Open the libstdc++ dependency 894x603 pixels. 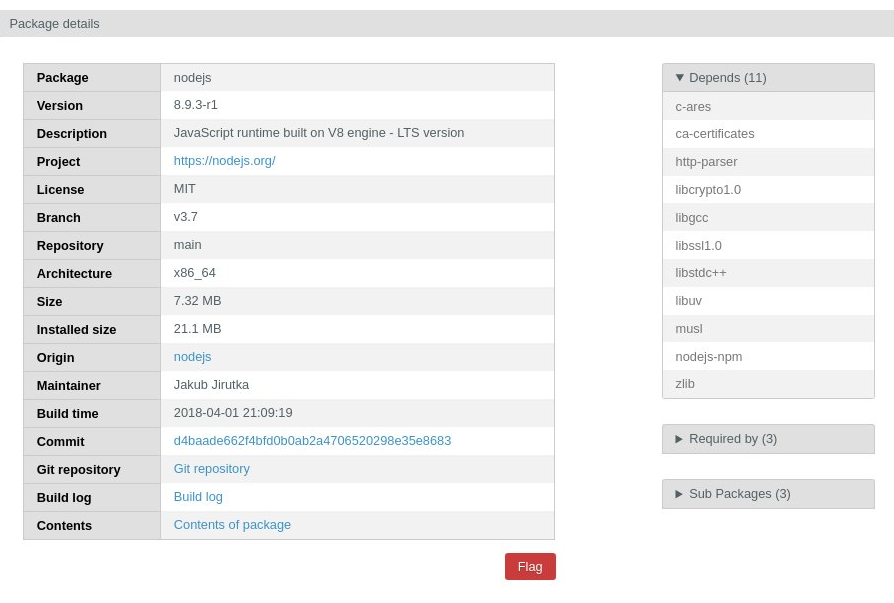click(x=700, y=273)
